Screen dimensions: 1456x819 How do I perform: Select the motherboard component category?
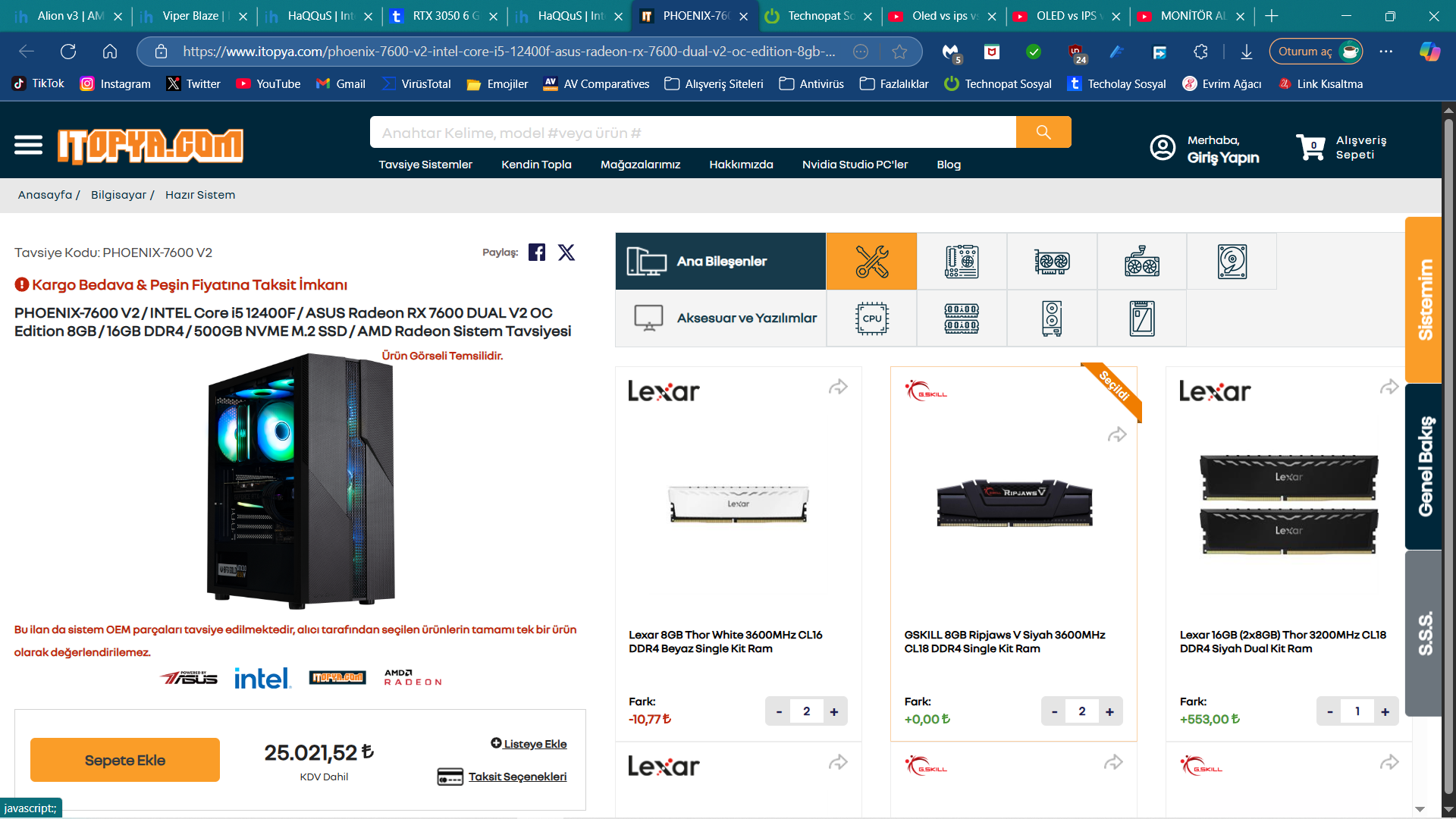point(962,262)
